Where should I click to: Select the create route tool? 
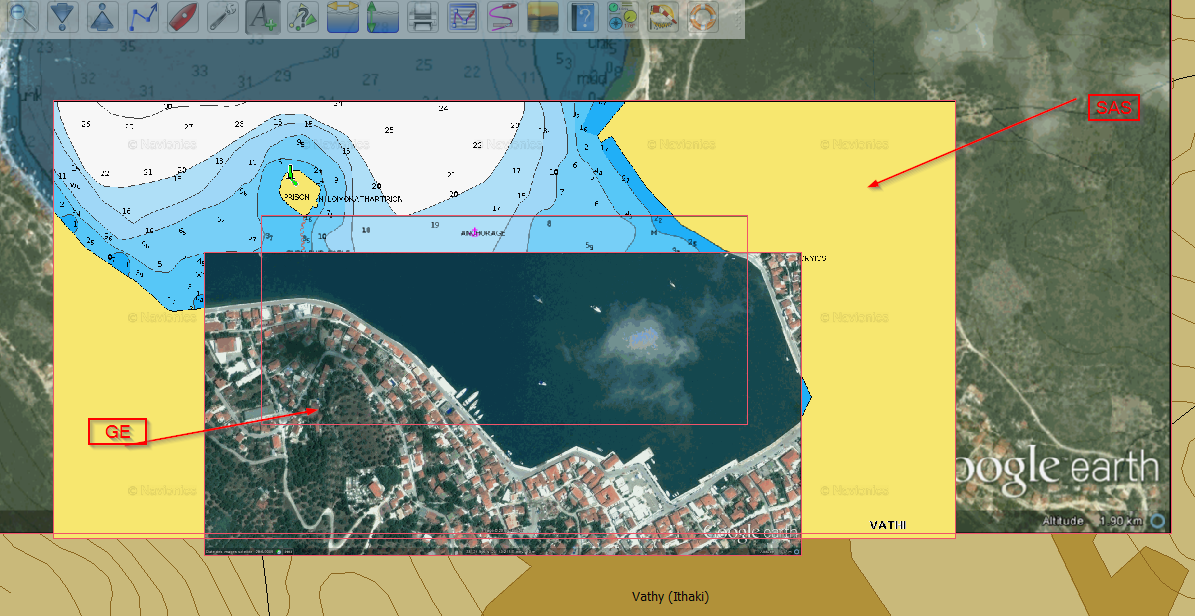click(143, 17)
